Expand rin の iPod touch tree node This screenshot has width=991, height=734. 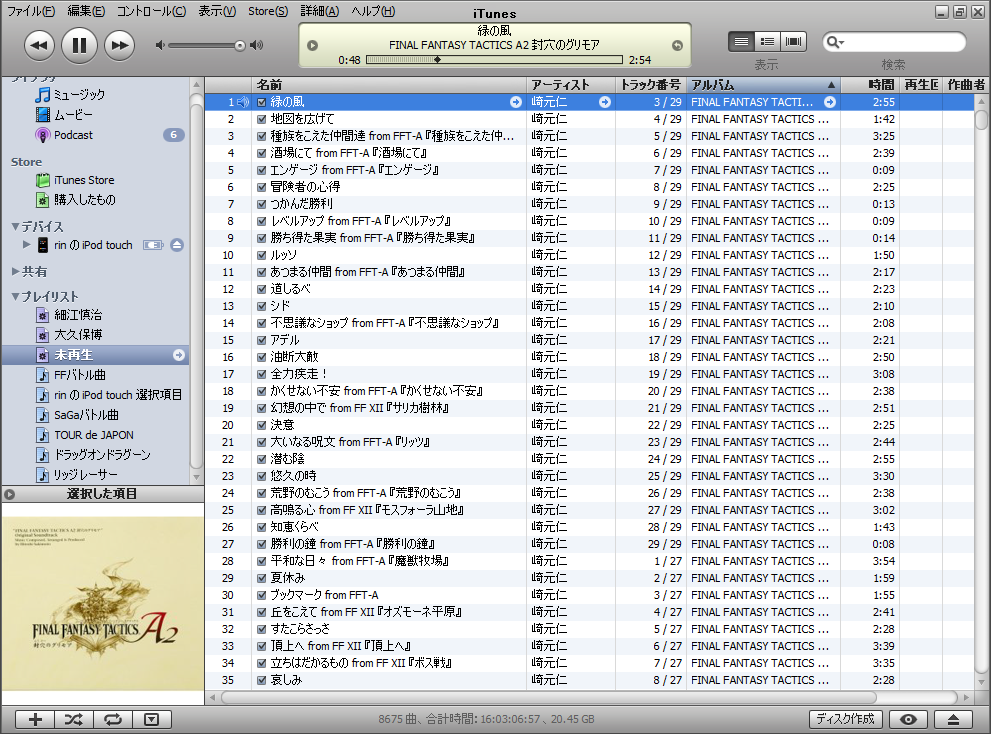[x=27, y=245]
